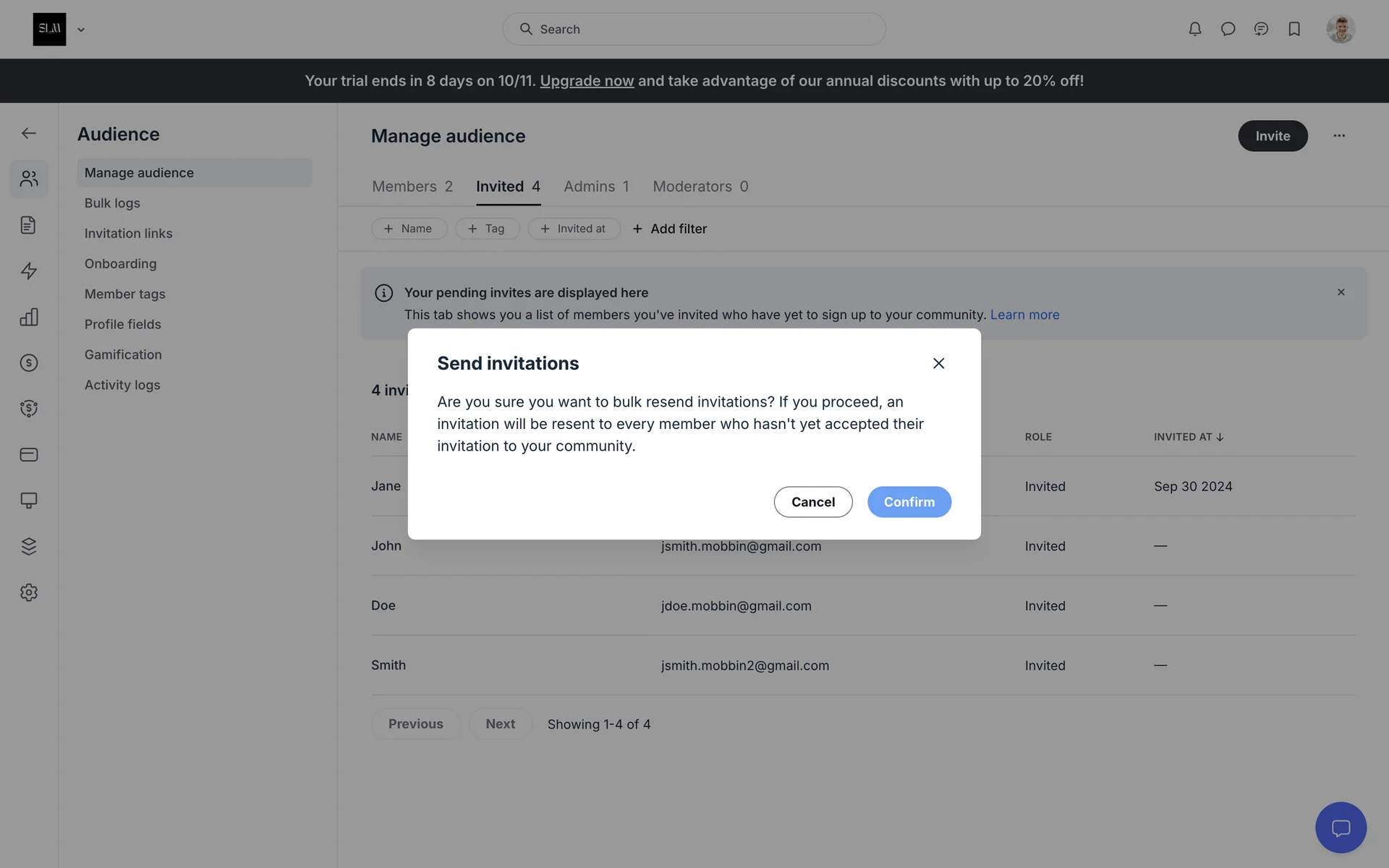Open the lightning bolt workflows icon

(x=29, y=271)
